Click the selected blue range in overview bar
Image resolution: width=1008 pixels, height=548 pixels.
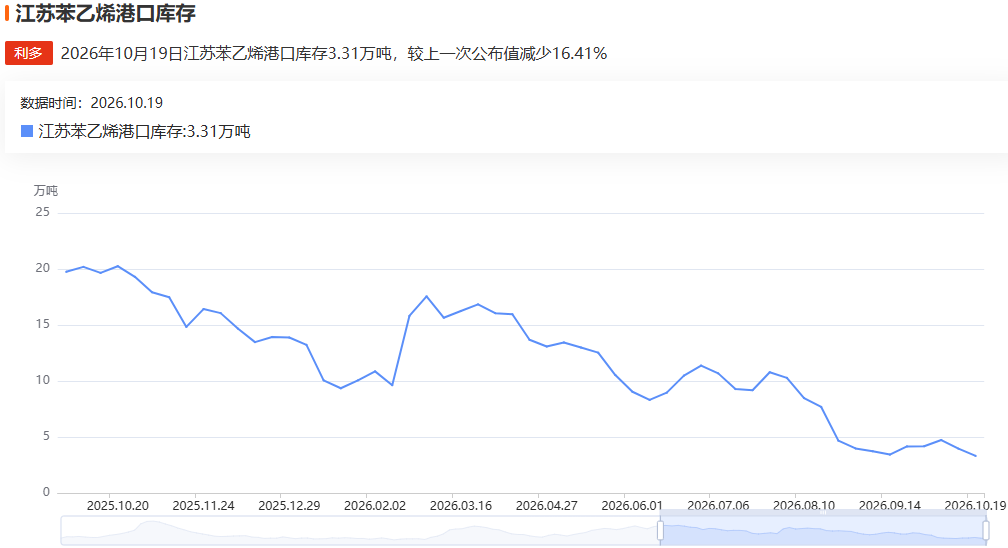coord(823,531)
